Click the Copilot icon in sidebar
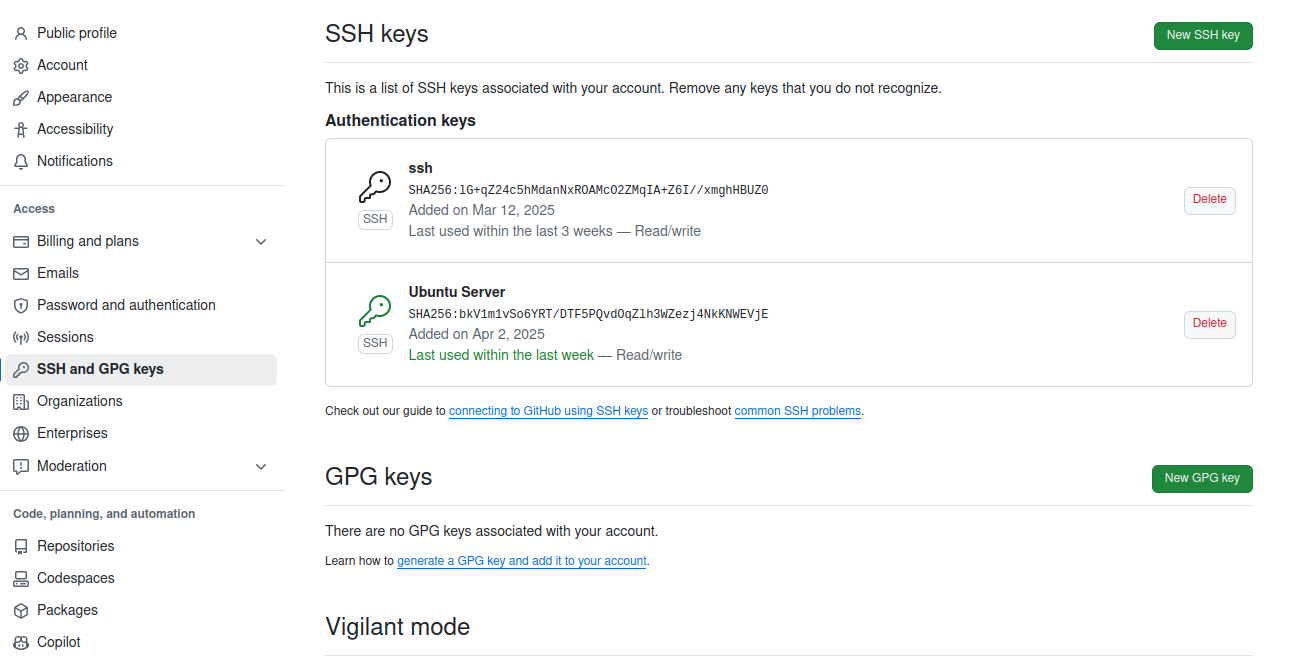1313x661 pixels. click(x=20, y=642)
